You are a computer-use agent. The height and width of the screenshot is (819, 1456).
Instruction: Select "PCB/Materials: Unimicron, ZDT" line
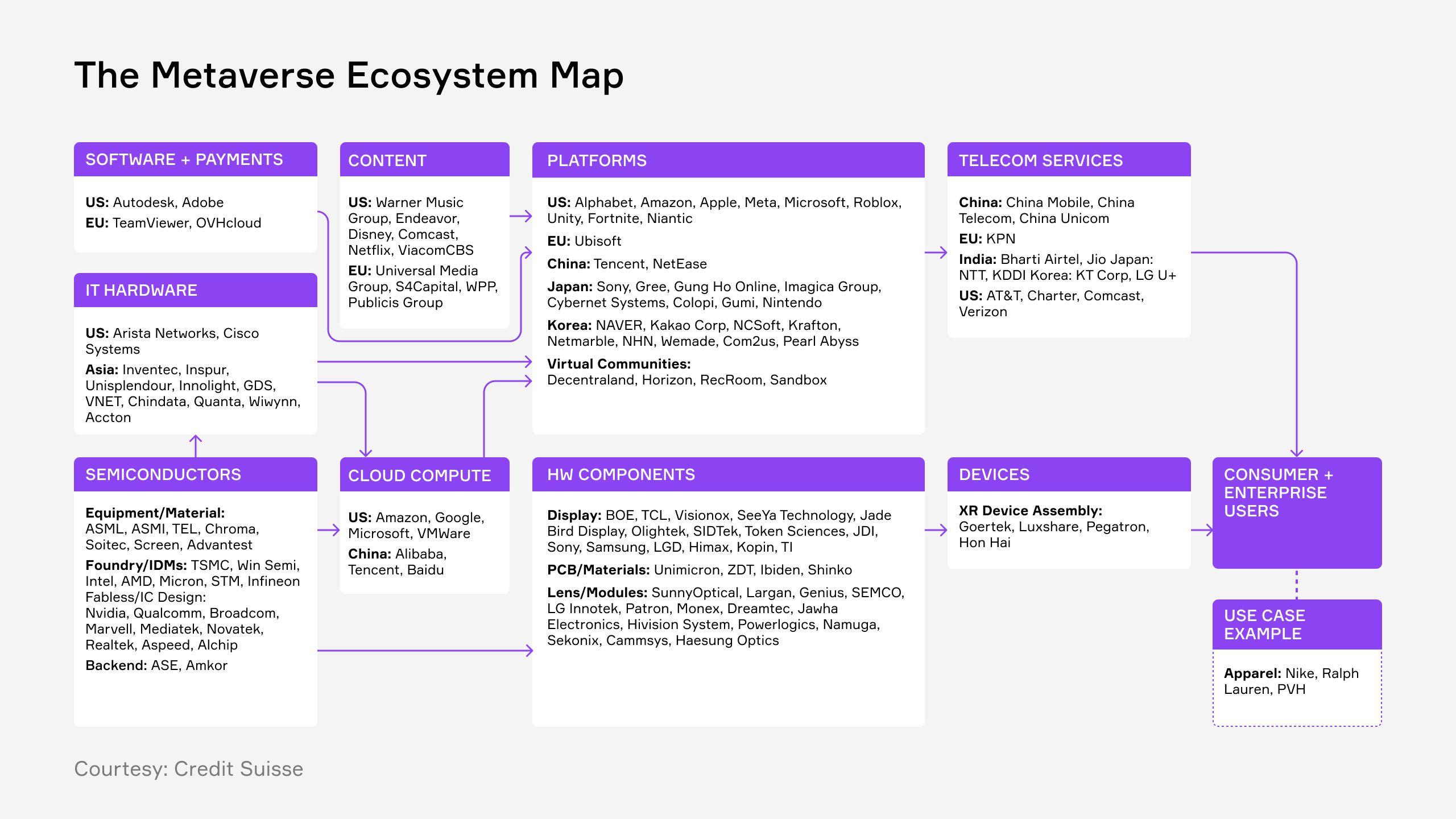pos(700,570)
